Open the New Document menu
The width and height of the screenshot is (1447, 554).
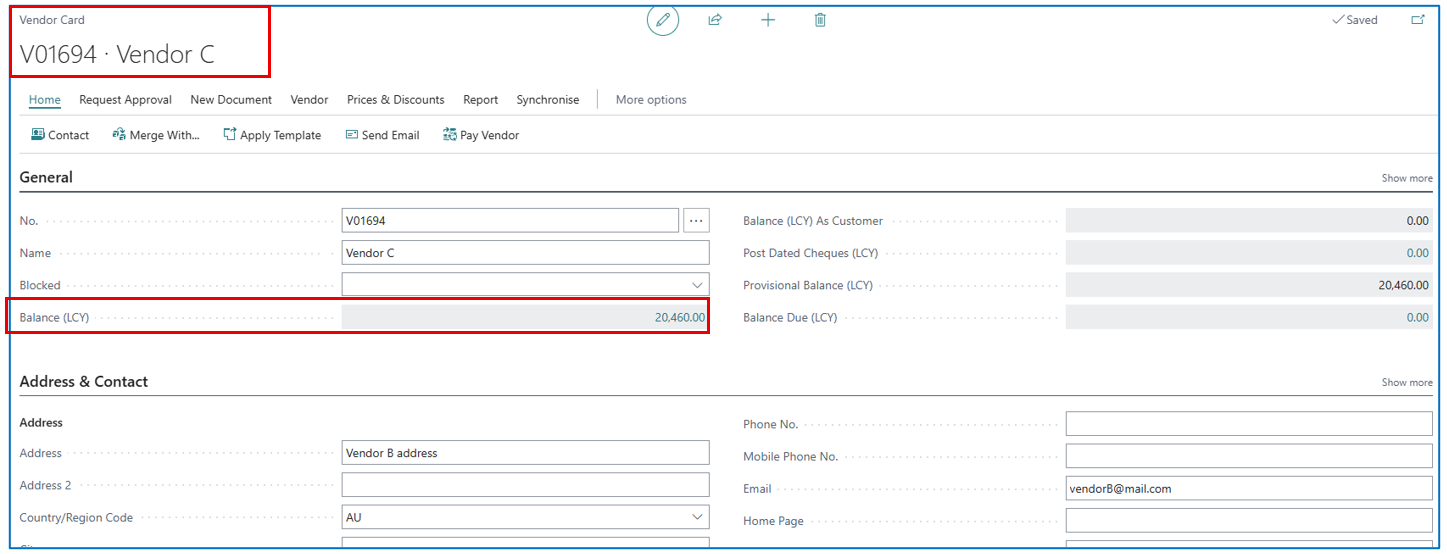231,100
